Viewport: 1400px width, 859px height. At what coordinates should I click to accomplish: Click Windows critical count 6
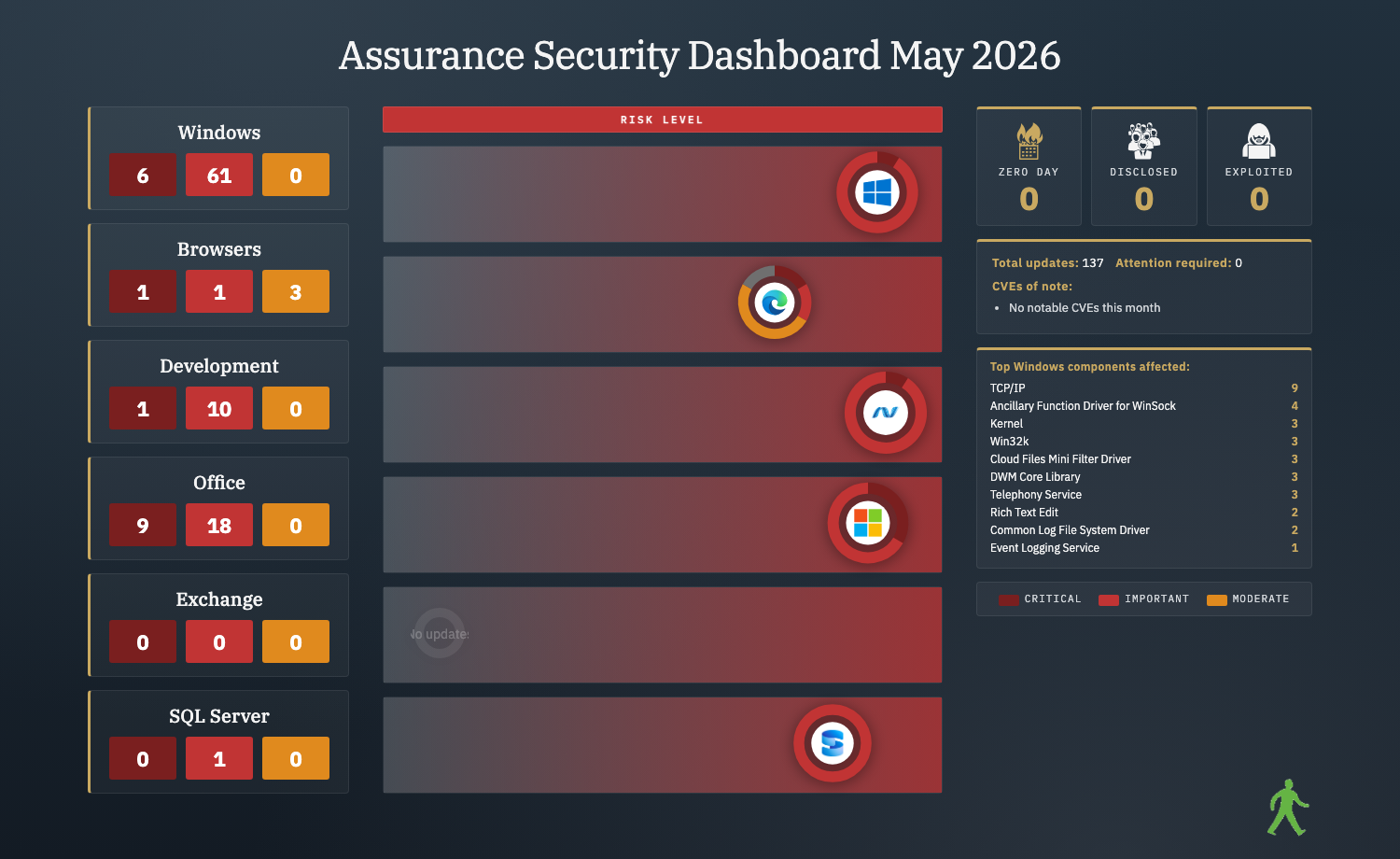143,175
